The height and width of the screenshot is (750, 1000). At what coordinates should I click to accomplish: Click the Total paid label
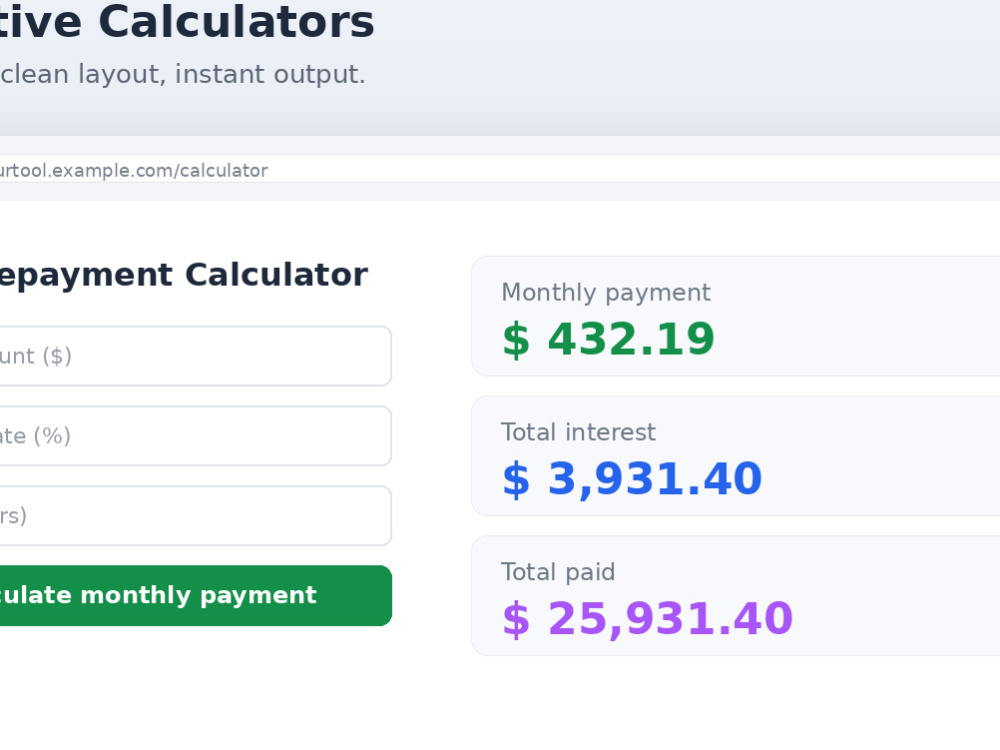tap(558, 572)
